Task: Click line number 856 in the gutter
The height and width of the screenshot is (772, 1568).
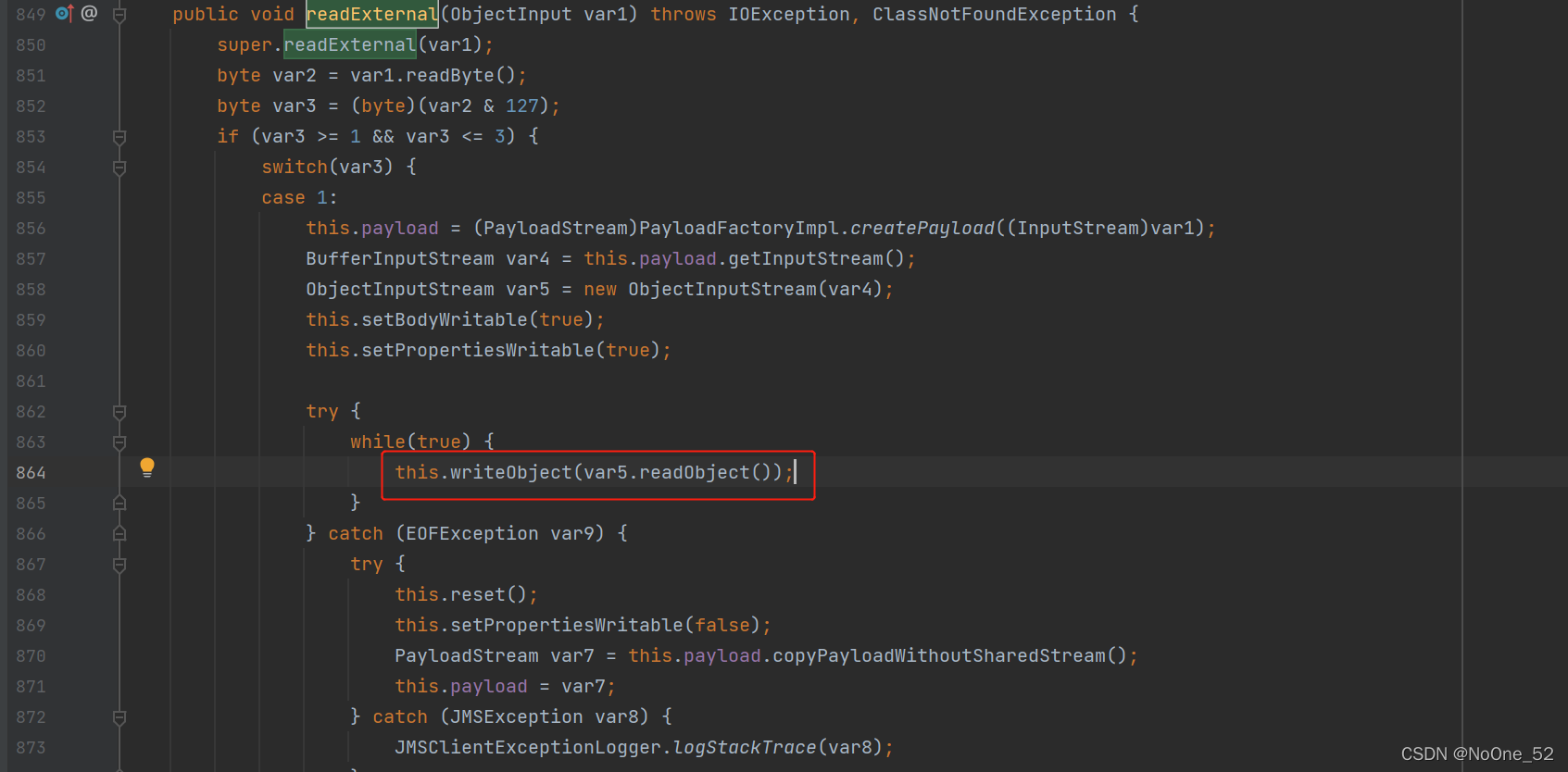Action: (x=31, y=229)
